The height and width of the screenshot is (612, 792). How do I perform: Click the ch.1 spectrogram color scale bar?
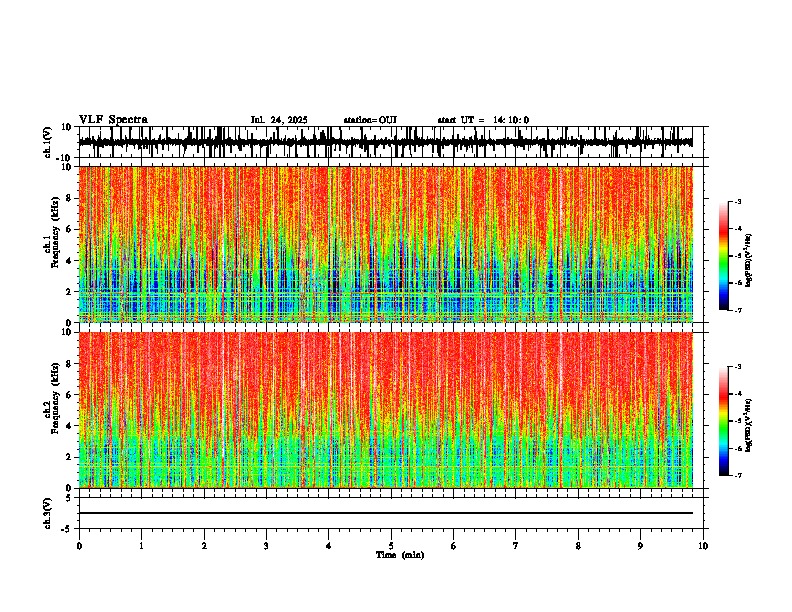click(x=724, y=256)
